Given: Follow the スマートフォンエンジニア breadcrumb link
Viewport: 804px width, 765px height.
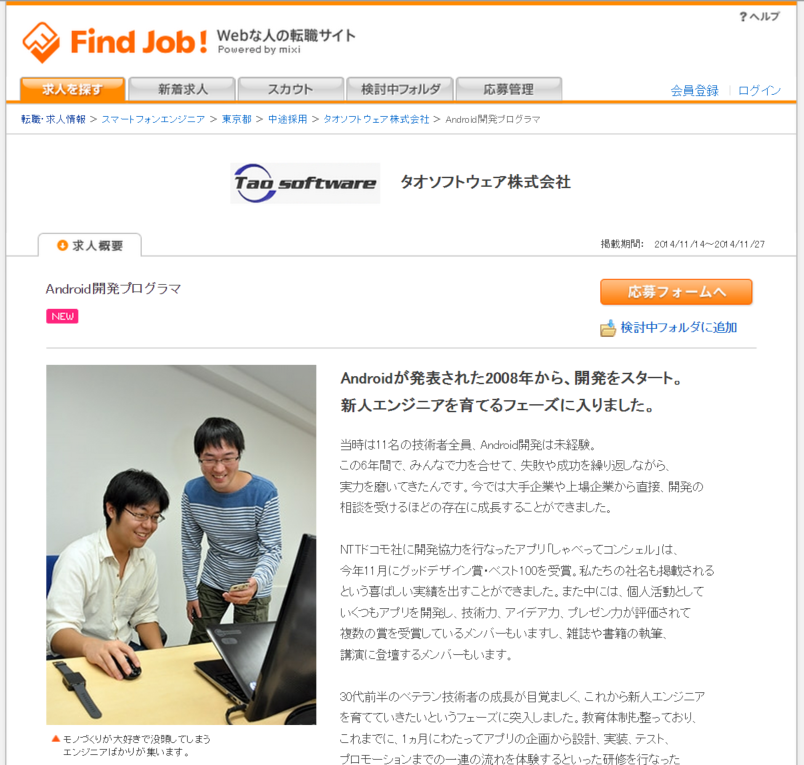Looking at the screenshot, I should pos(153,119).
